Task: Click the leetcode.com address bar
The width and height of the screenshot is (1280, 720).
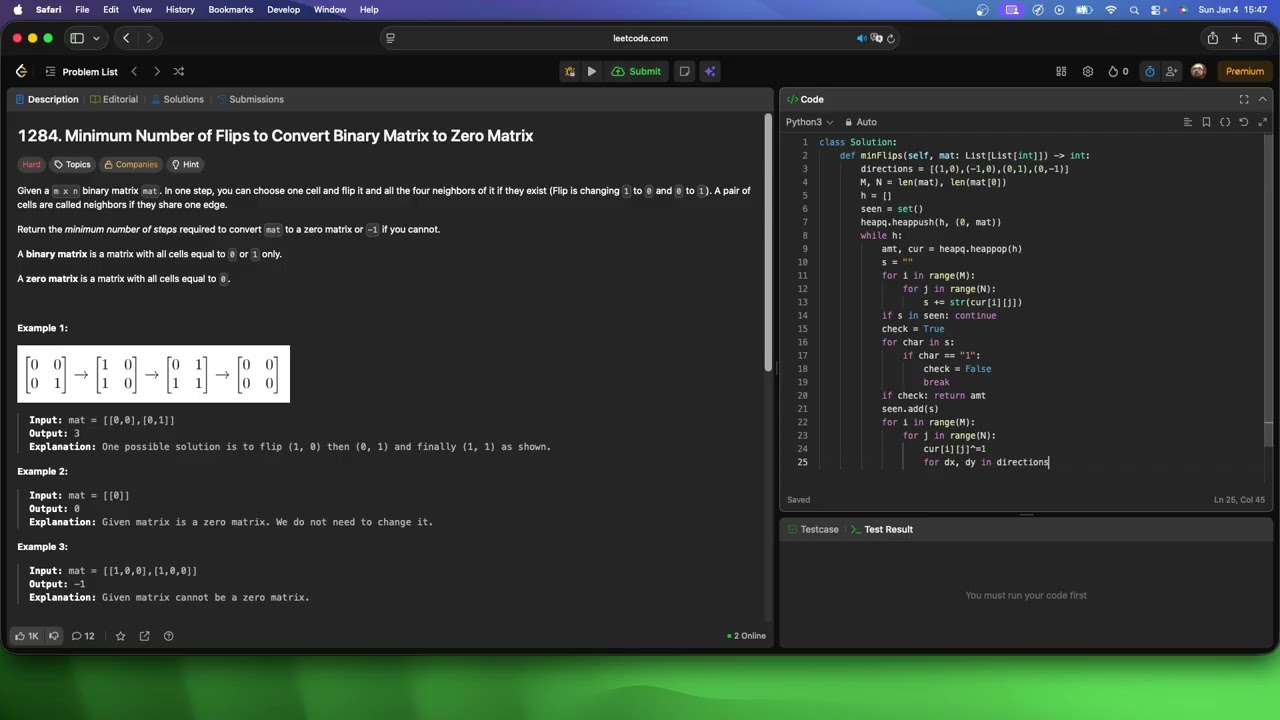Action: pyautogui.click(x=640, y=38)
